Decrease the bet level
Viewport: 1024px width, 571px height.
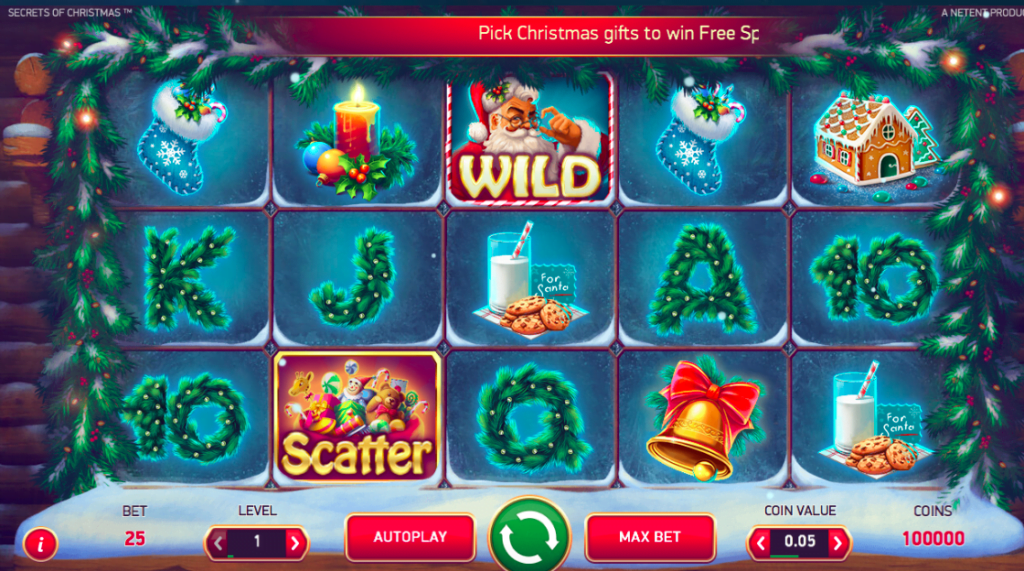[x=218, y=543]
